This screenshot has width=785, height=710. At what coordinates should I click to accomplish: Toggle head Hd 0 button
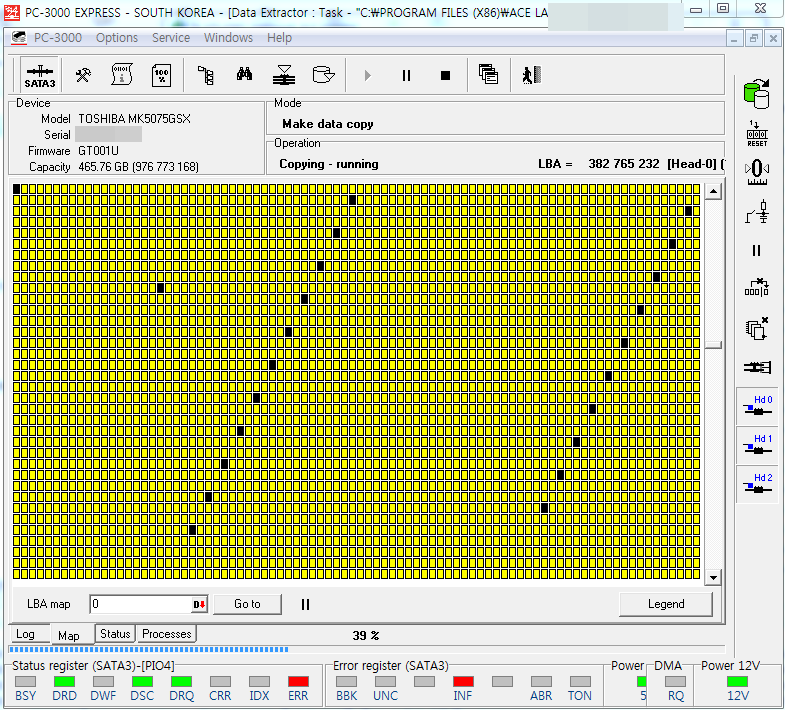click(x=756, y=406)
